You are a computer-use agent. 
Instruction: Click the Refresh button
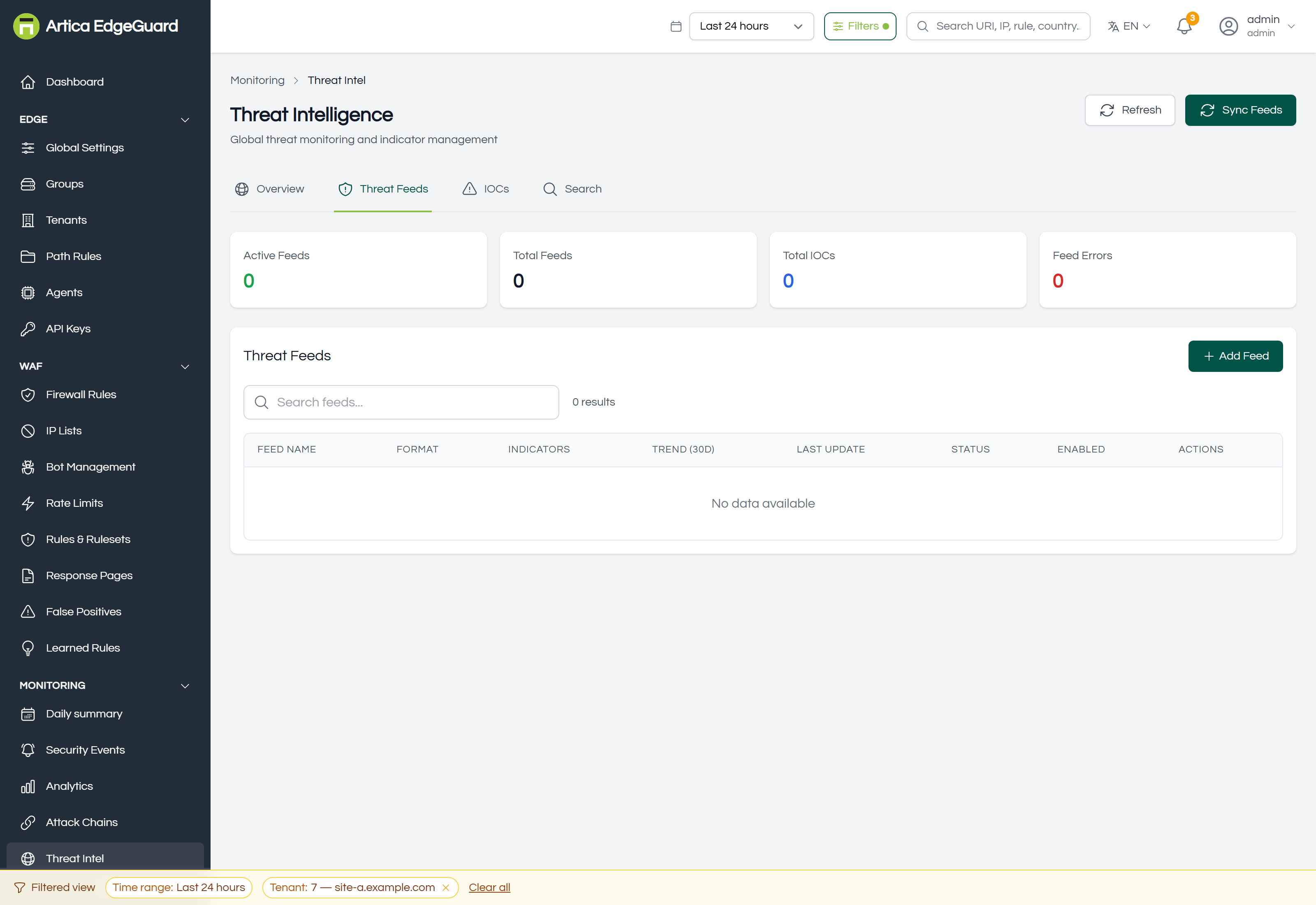(1130, 110)
